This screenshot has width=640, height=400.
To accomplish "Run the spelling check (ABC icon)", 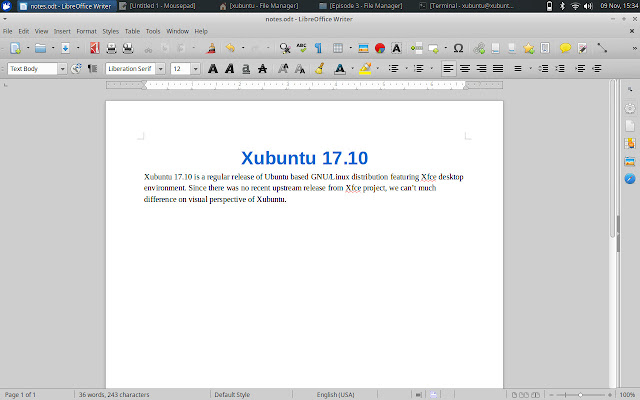I will pos(302,48).
